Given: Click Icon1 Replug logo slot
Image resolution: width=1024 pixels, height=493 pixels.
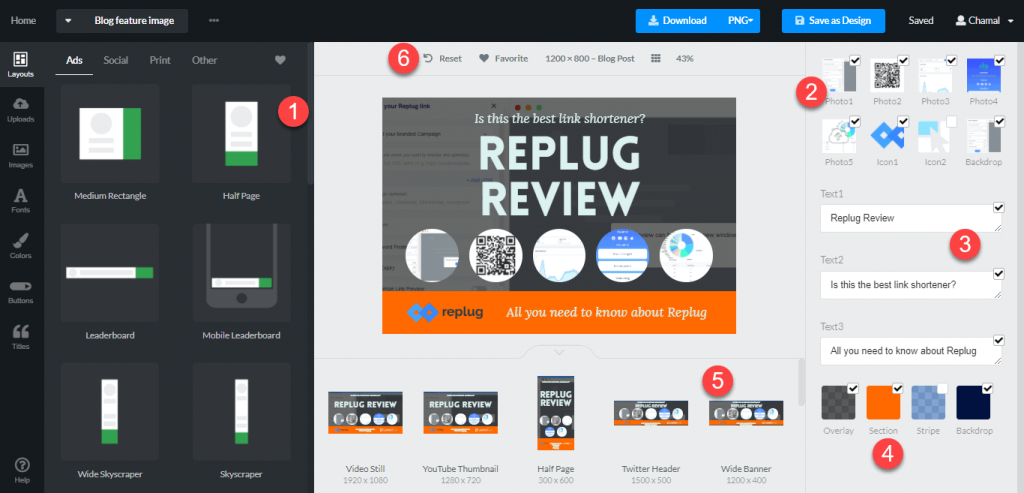Looking at the screenshot, I should point(887,135).
